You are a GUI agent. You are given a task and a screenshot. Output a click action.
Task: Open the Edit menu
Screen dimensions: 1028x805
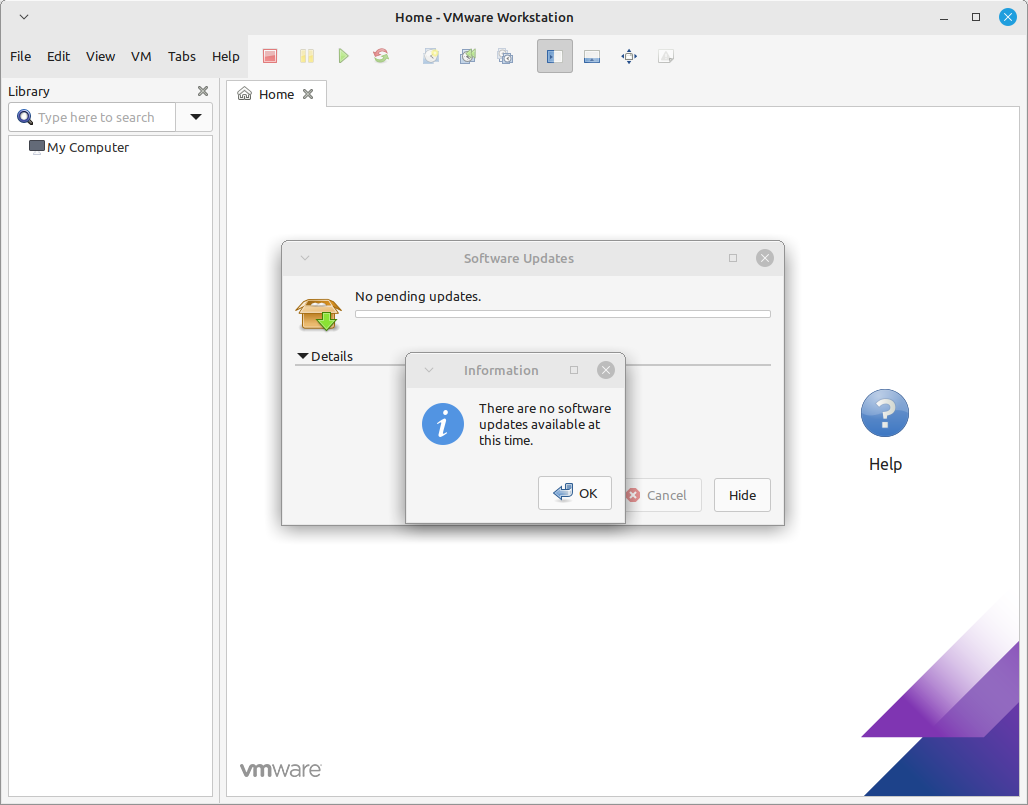tap(58, 56)
